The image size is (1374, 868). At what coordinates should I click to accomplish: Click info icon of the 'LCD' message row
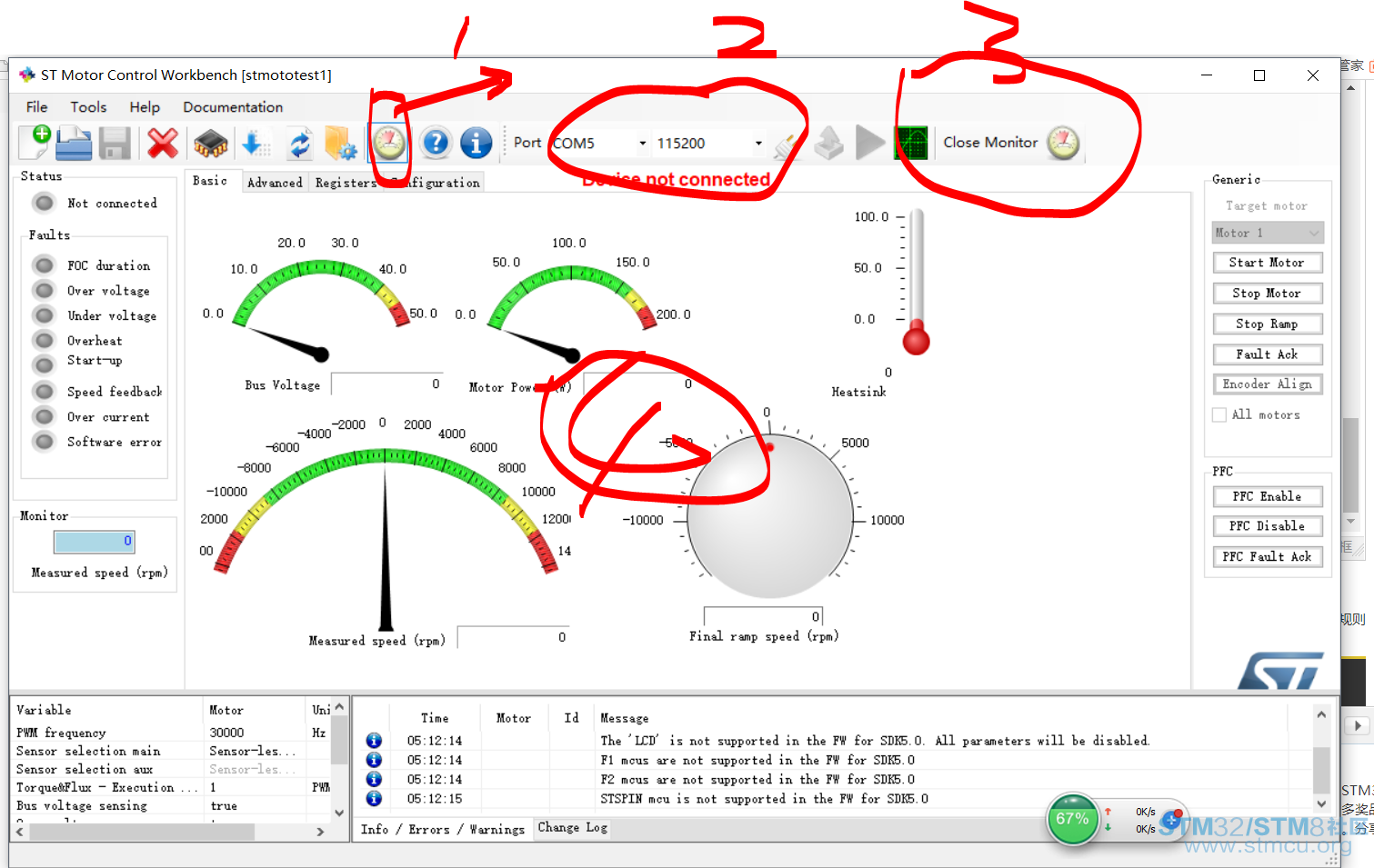point(374,741)
